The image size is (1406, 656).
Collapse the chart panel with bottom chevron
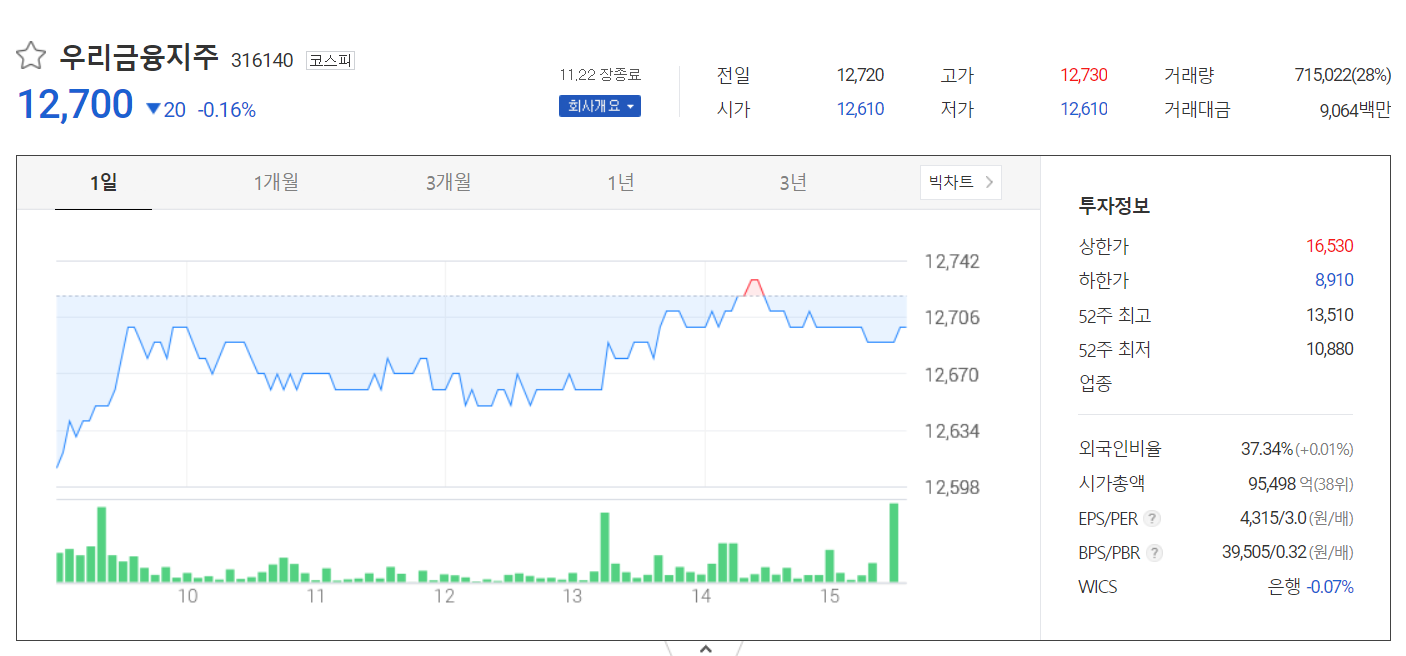click(705, 648)
